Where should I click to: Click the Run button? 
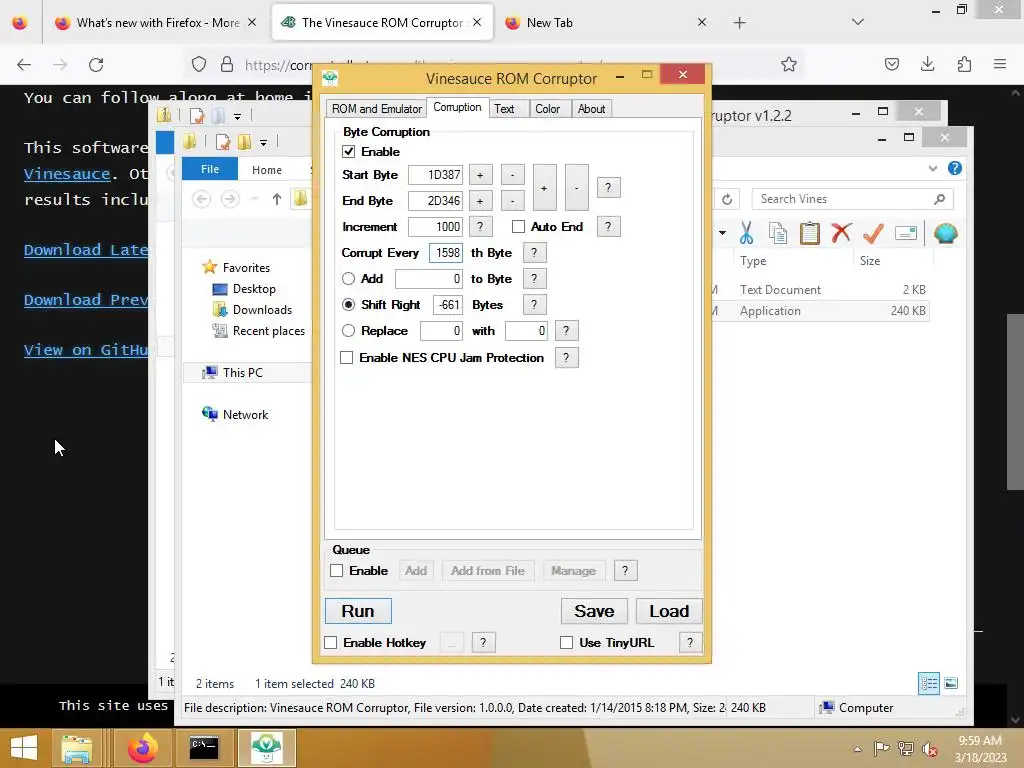coord(358,611)
